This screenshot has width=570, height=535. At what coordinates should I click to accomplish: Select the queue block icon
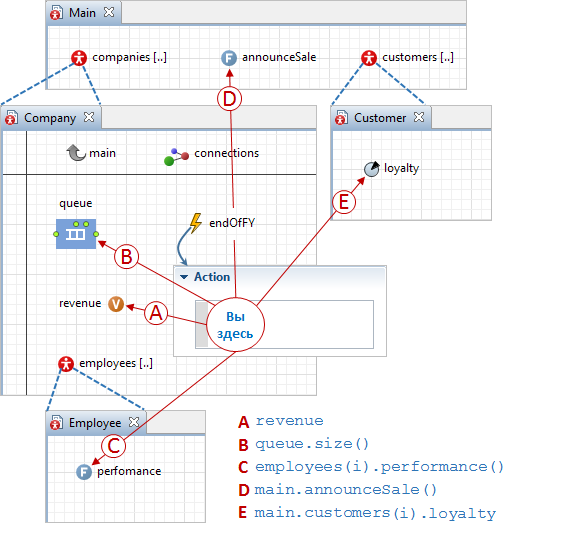pos(76,234)
